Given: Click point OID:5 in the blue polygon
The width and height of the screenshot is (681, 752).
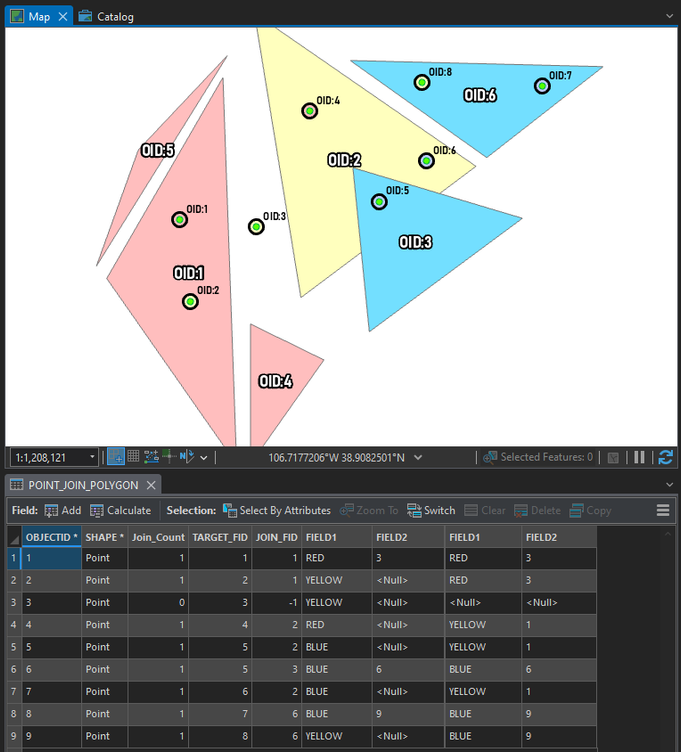Looking at the screenshot, I should coord(379,202).
